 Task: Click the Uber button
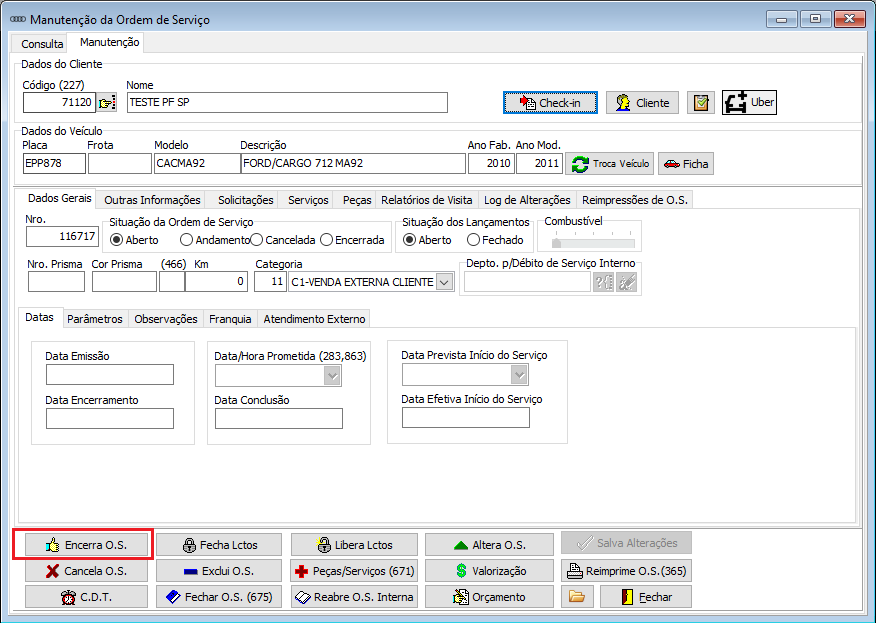[x=749, y=102]
